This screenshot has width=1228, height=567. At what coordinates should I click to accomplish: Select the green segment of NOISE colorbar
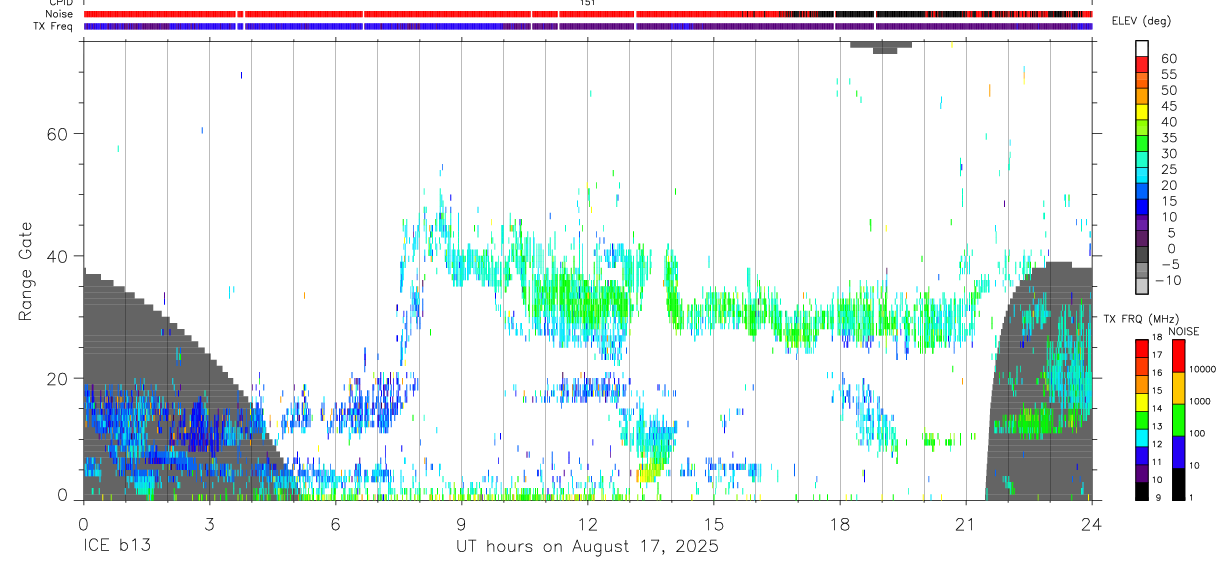[x=1178, y=420]
